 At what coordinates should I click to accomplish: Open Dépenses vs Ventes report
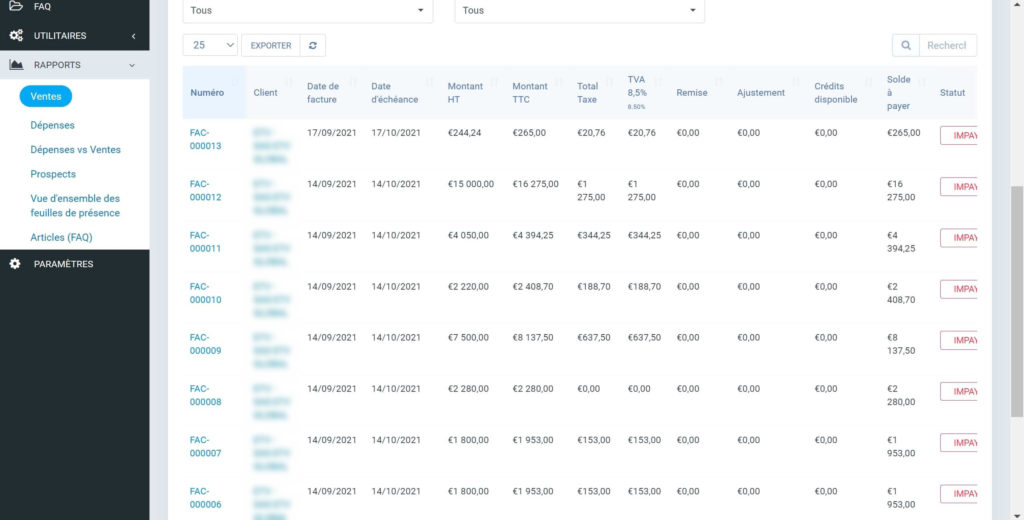pyautogui.click(x=75, y=150)
